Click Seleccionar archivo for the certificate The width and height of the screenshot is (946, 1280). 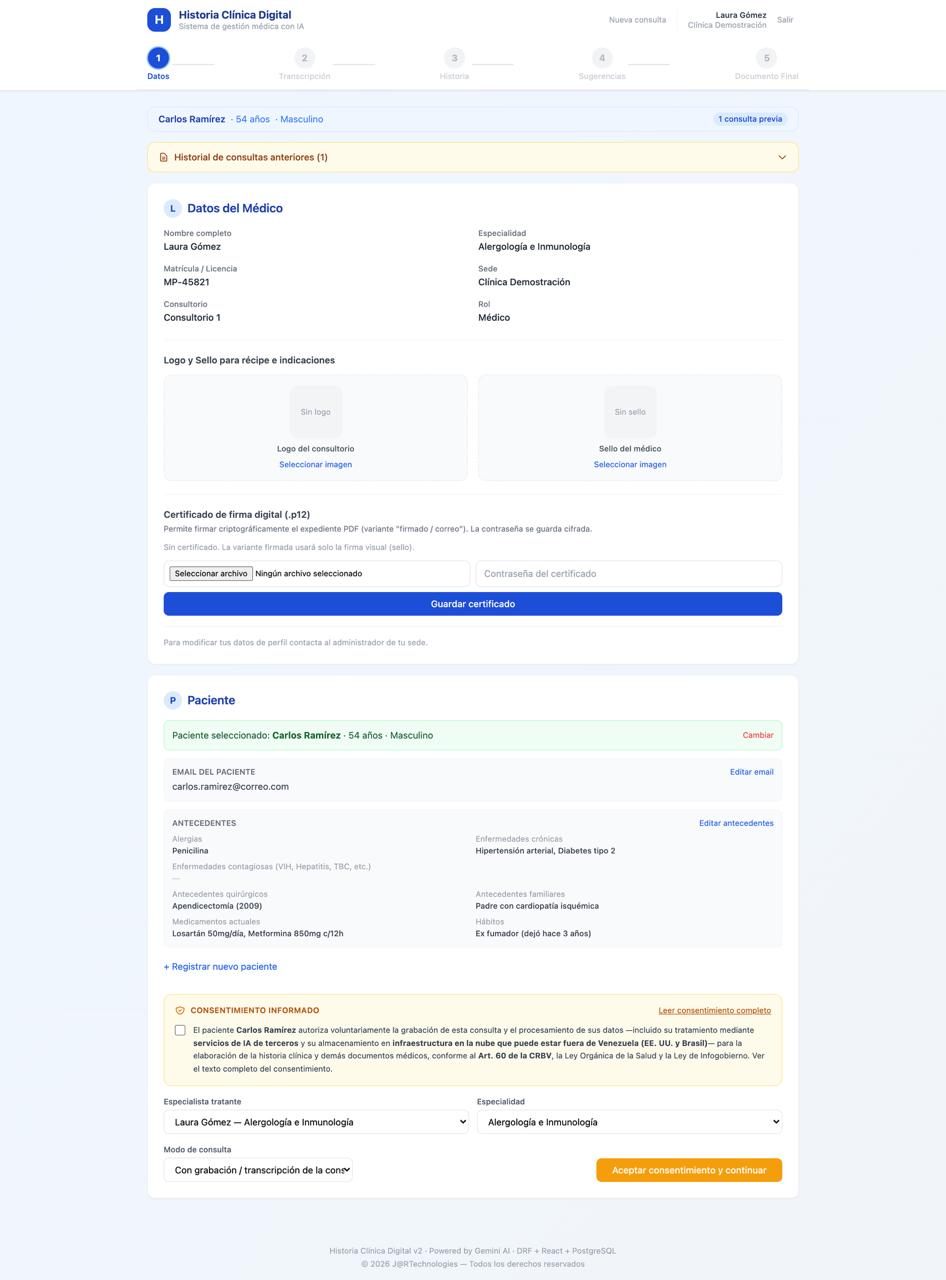pyautogui.click(x=211, y=574)
